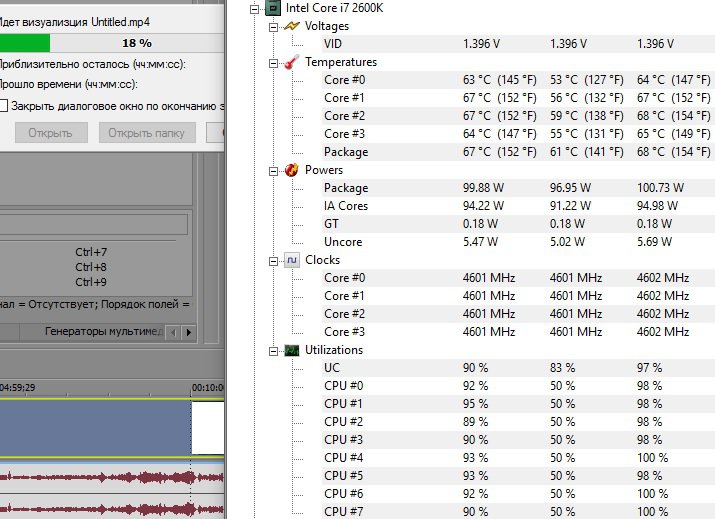715x519 pixels.
Task: Click the Utilizations graph icon
Action: 292,350
